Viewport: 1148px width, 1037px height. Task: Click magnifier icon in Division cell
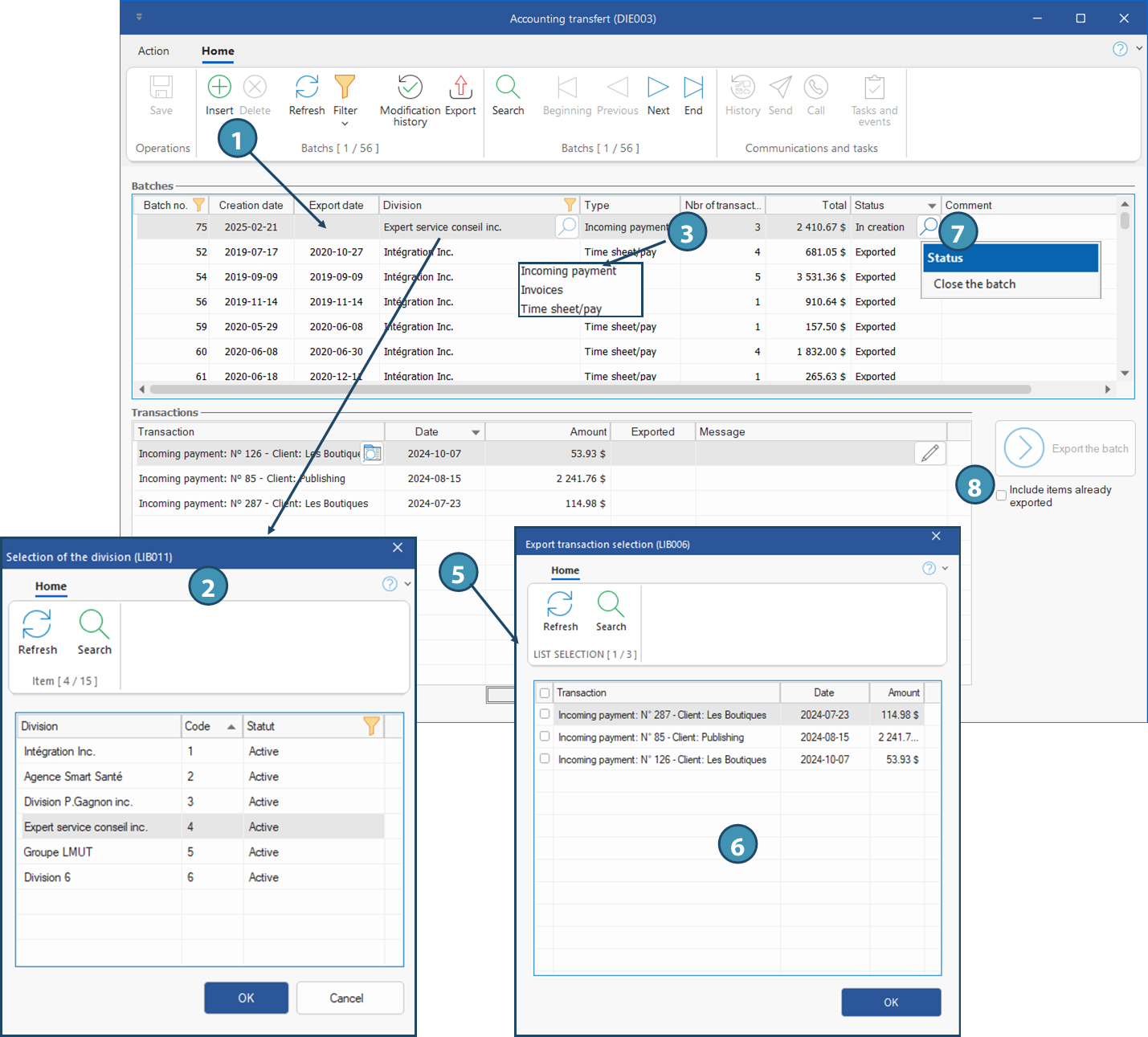pyautogui.click(x=567, y=227)
